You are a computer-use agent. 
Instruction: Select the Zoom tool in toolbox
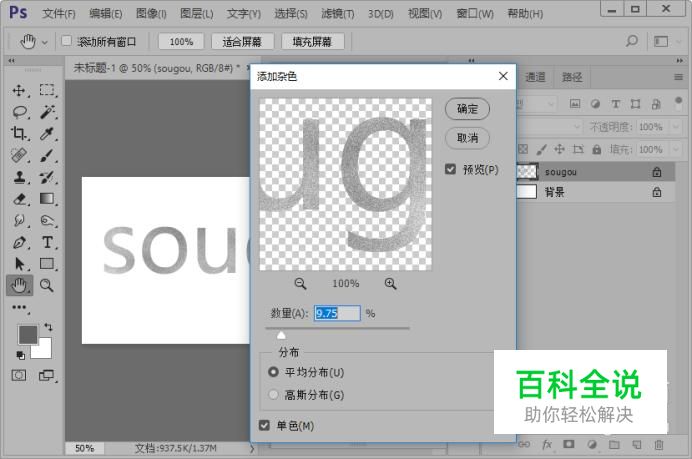coord(46,285)
